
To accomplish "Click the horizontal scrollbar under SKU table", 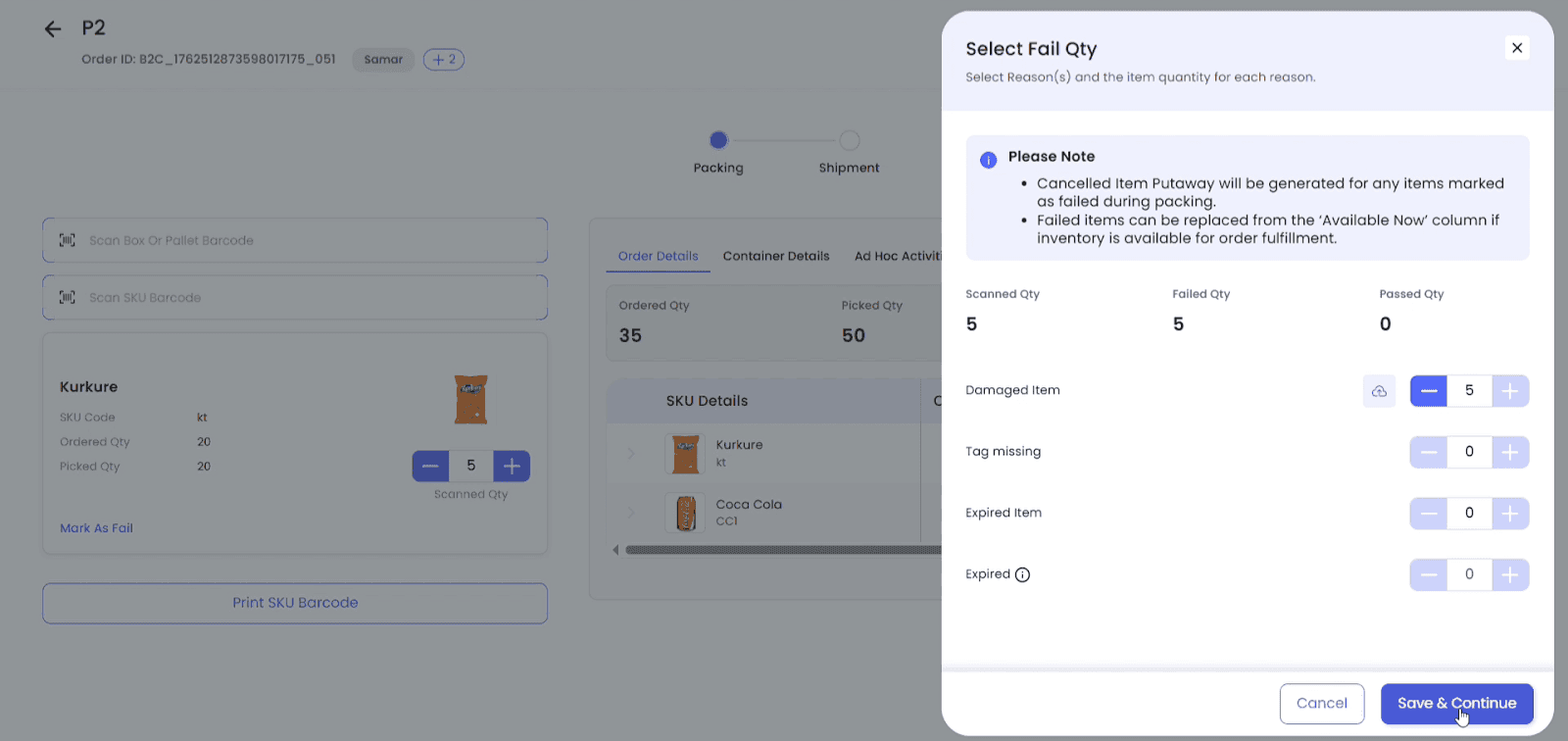I will [782, 550].
